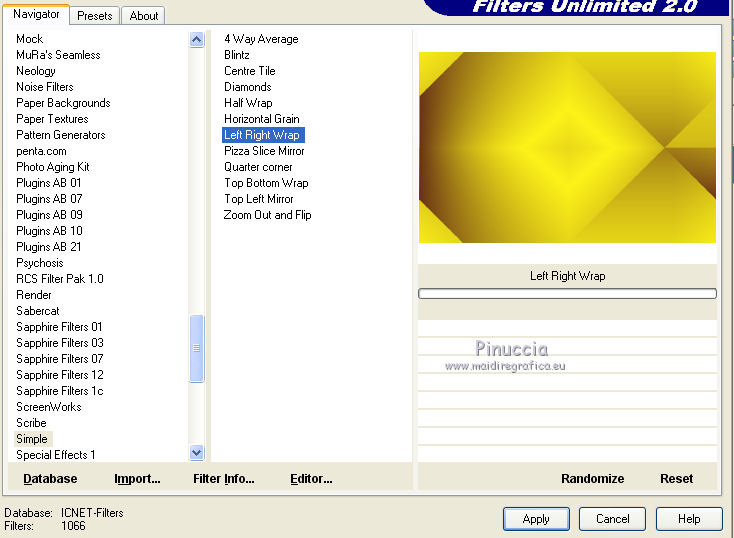Image resolution: width=734 pixels, height=538 pixels.
Task: Select Special Effects 1 category
Action: click(55, 455)
